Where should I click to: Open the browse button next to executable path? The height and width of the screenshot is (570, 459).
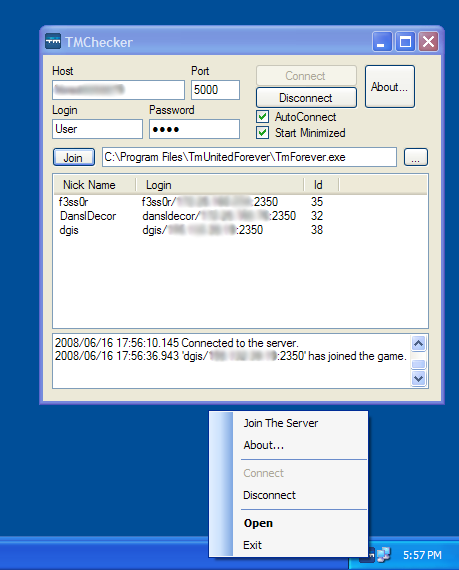(416, 157)
